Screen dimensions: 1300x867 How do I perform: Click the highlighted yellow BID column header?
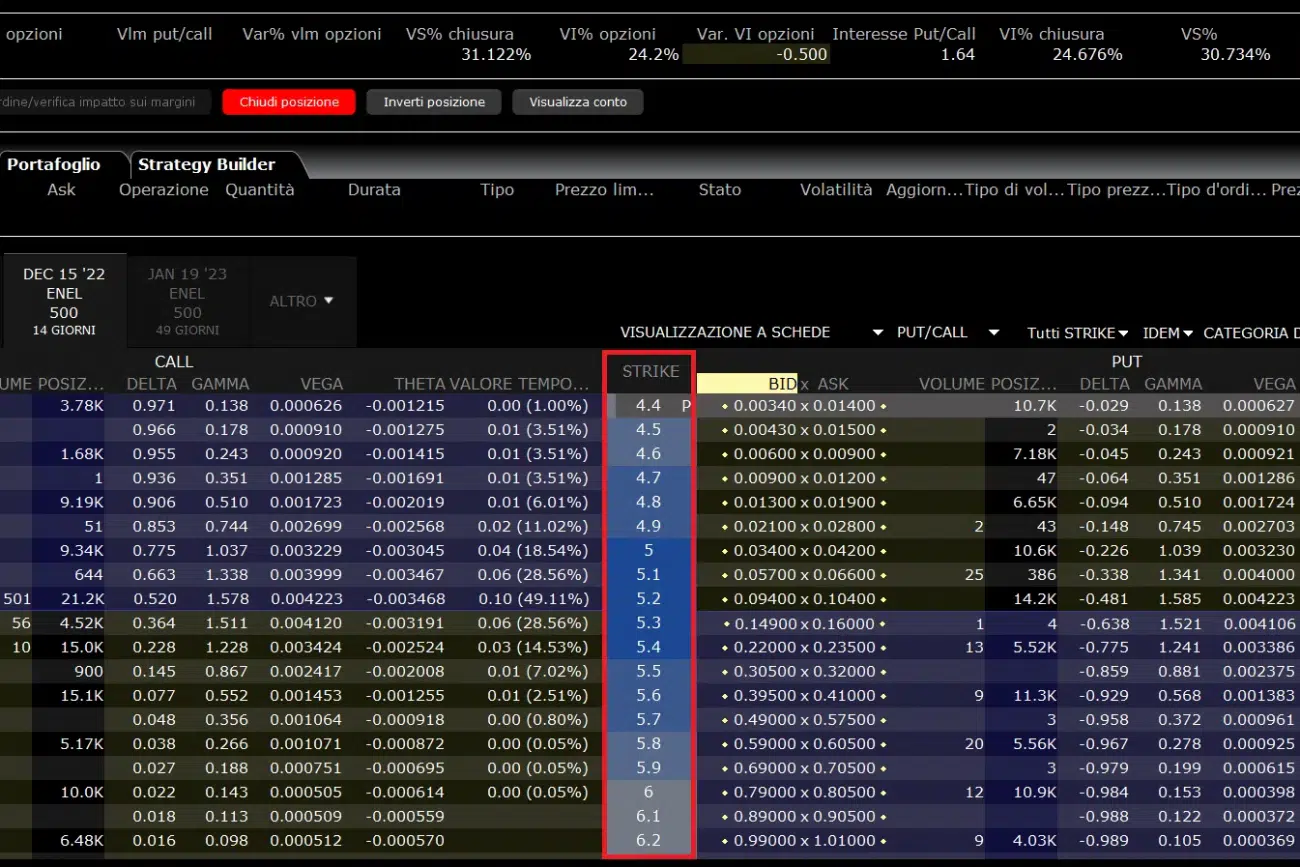pyautogui.click(x=747, y=383)
